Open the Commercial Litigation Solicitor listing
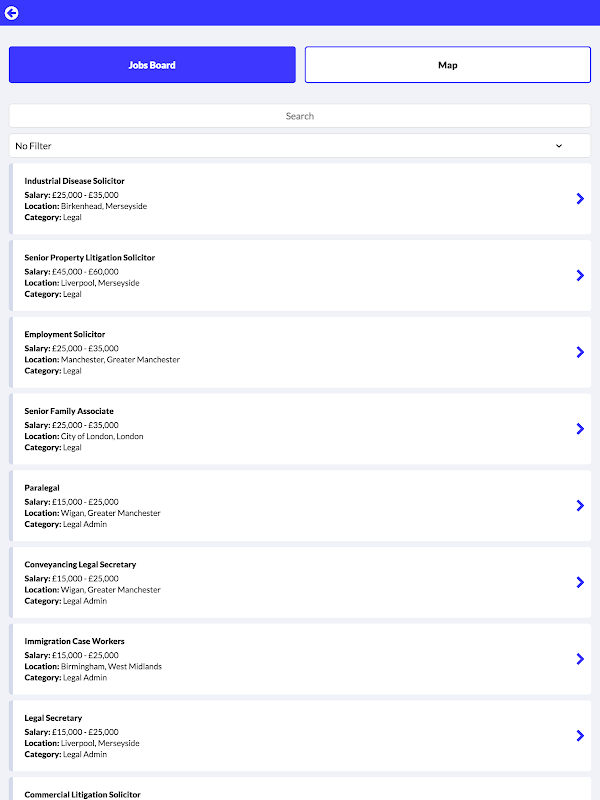Screen dimensions: 600x800 coord(300,789)
